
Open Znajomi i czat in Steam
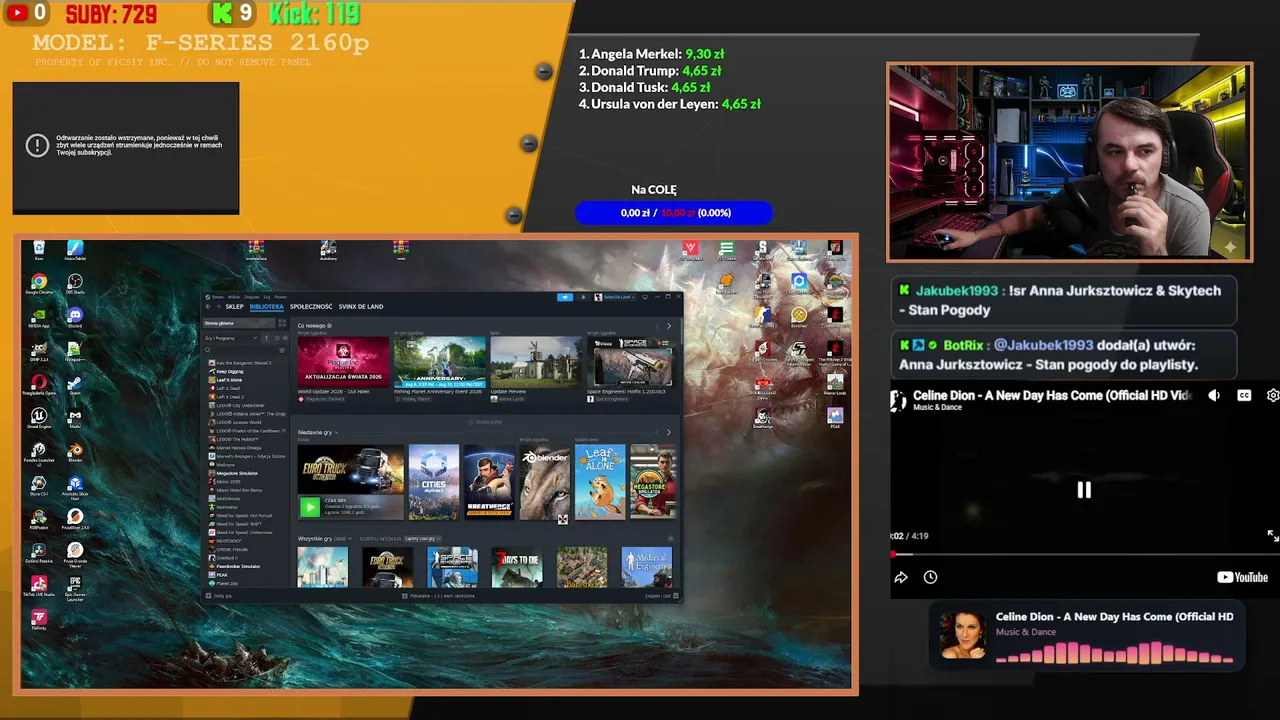tap(660, 596)
